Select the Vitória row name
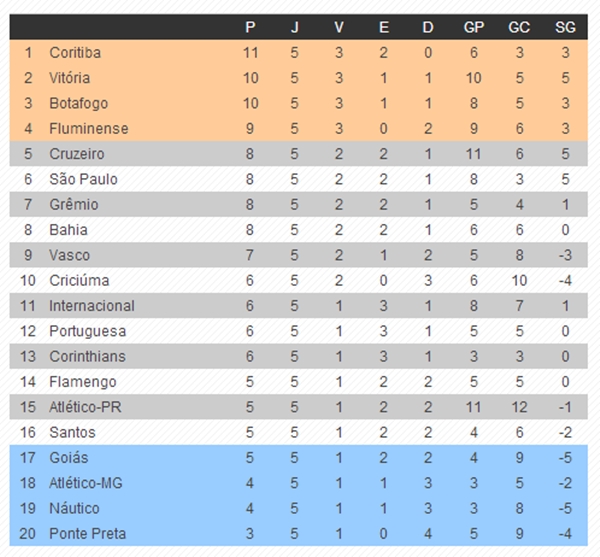 (70, 78)
